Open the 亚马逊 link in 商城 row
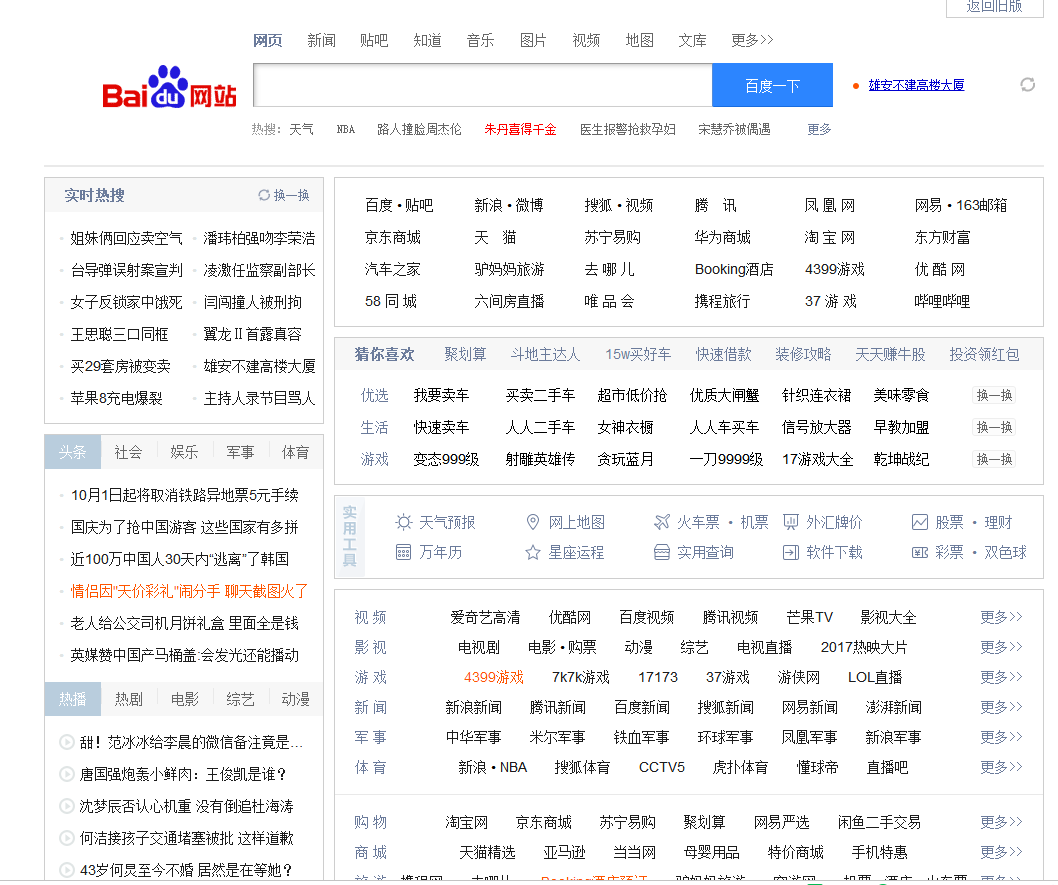This screenshot has height=885, width=1058. 564,852
